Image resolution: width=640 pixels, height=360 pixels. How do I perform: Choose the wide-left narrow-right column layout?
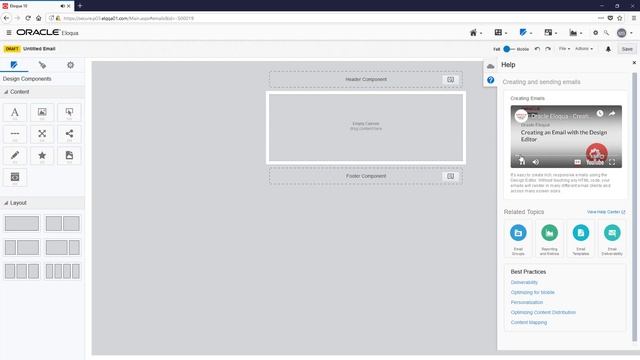tap(62, 247)
